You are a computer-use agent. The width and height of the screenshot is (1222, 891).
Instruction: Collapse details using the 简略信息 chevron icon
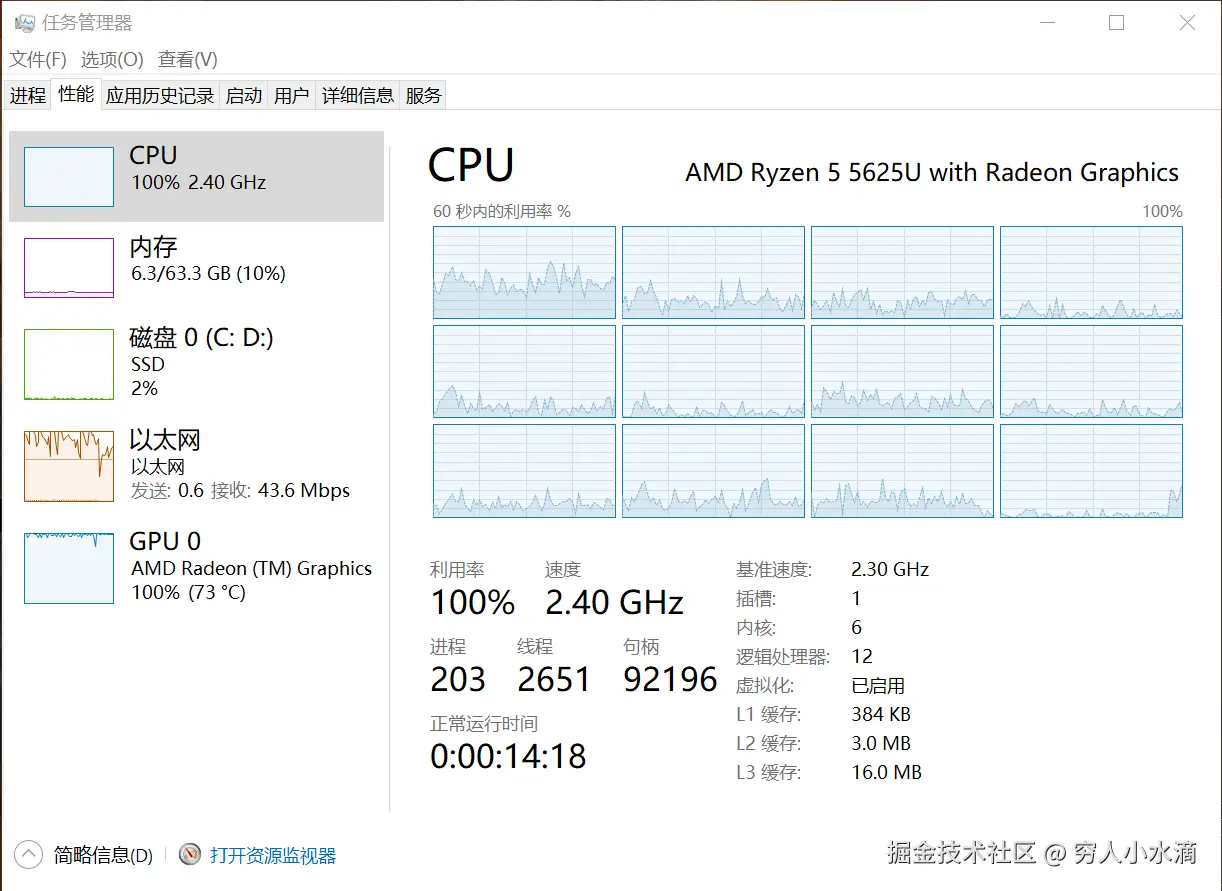[29, 854]
